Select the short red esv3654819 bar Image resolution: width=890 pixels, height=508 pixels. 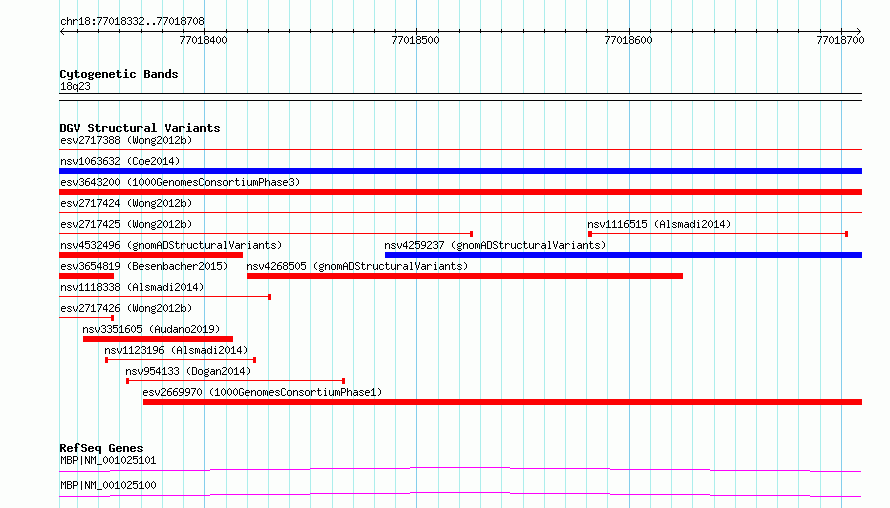tap(86, 276)
